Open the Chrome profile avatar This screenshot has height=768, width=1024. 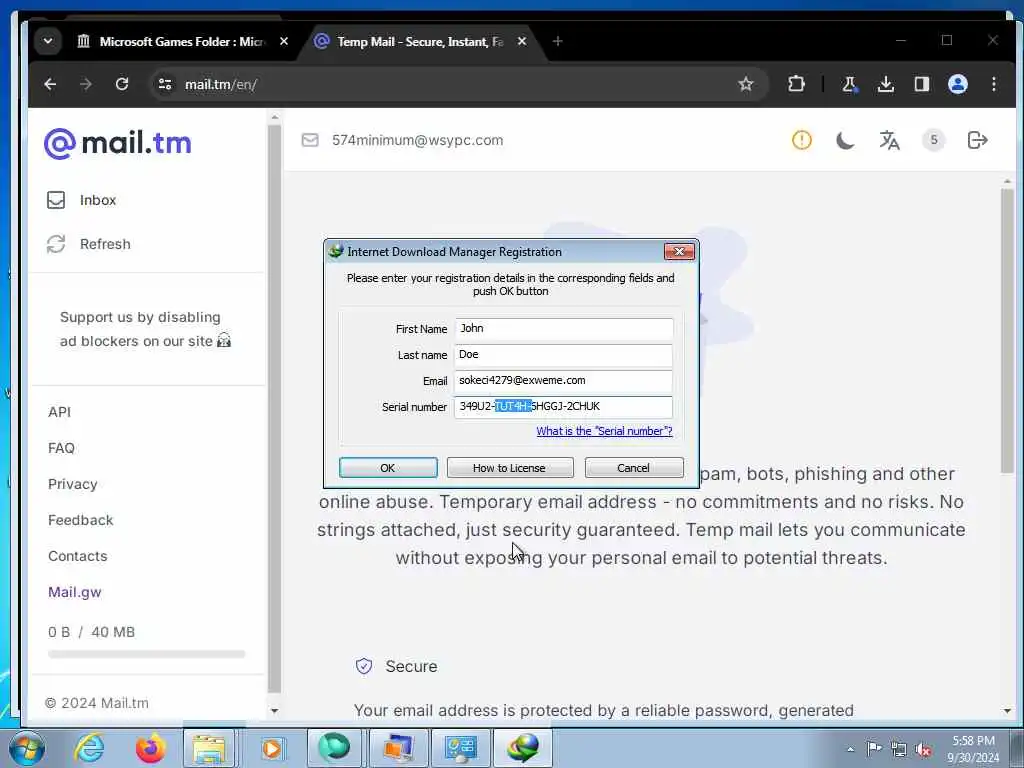coord(957,84)
